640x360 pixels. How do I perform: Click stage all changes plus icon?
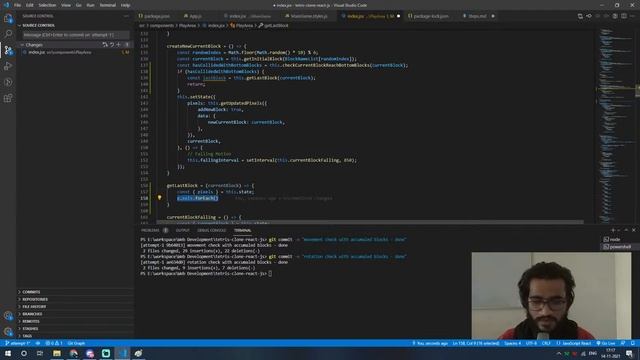coord(118,44)
